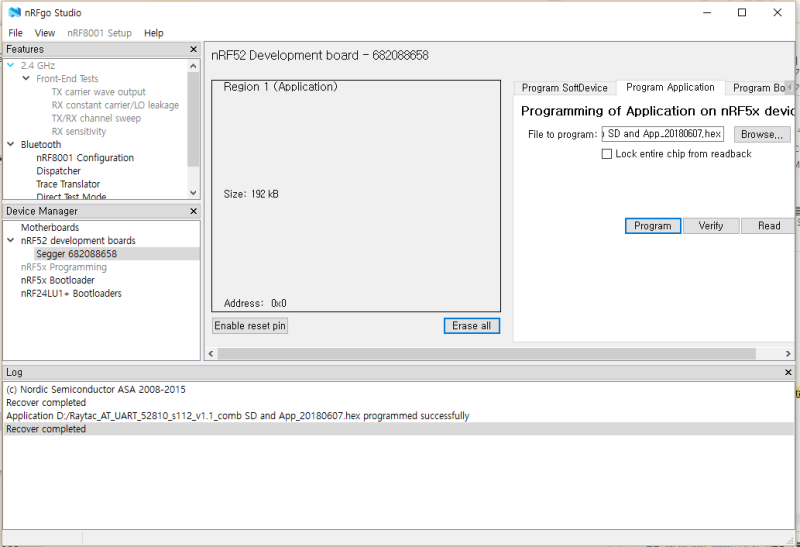Click horizontal scrollbar right arrow
800x547 pixels.
click(x=788, y=354)
